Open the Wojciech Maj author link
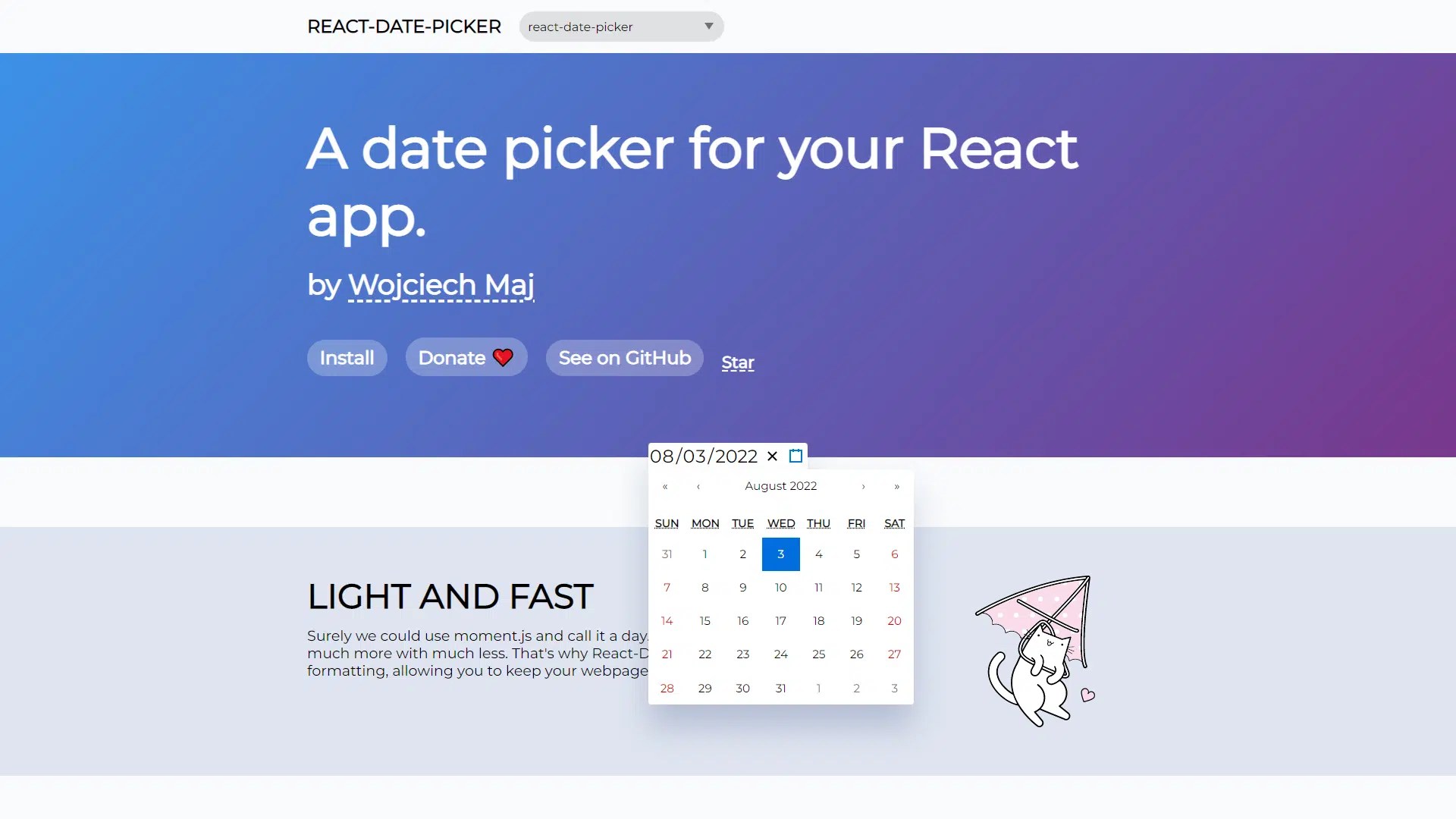 click(x=441, y=285)
